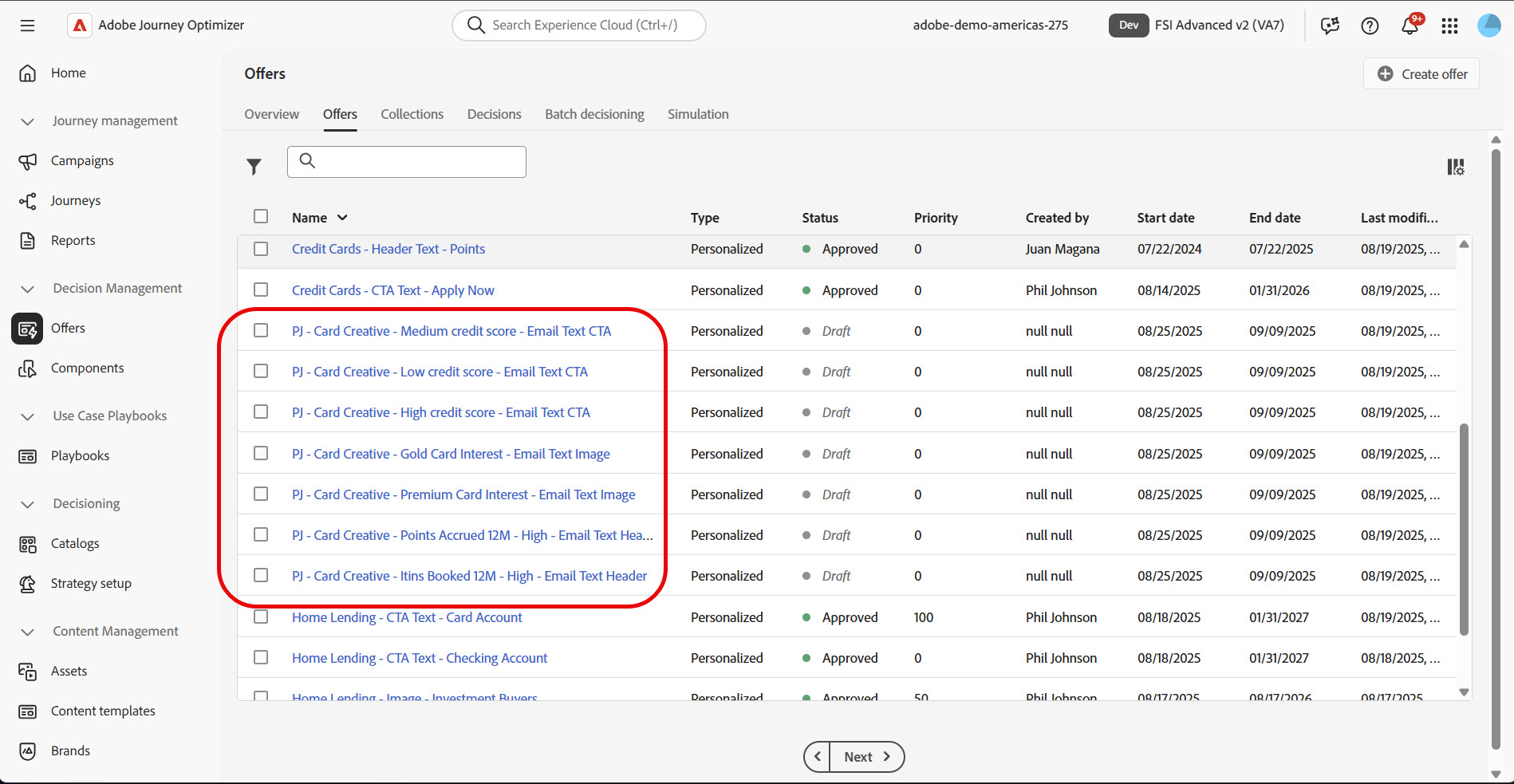The height and width of the screenshot is (784, 1514).
Task: Click the offers search input field
Action: [x=407, y=162]
